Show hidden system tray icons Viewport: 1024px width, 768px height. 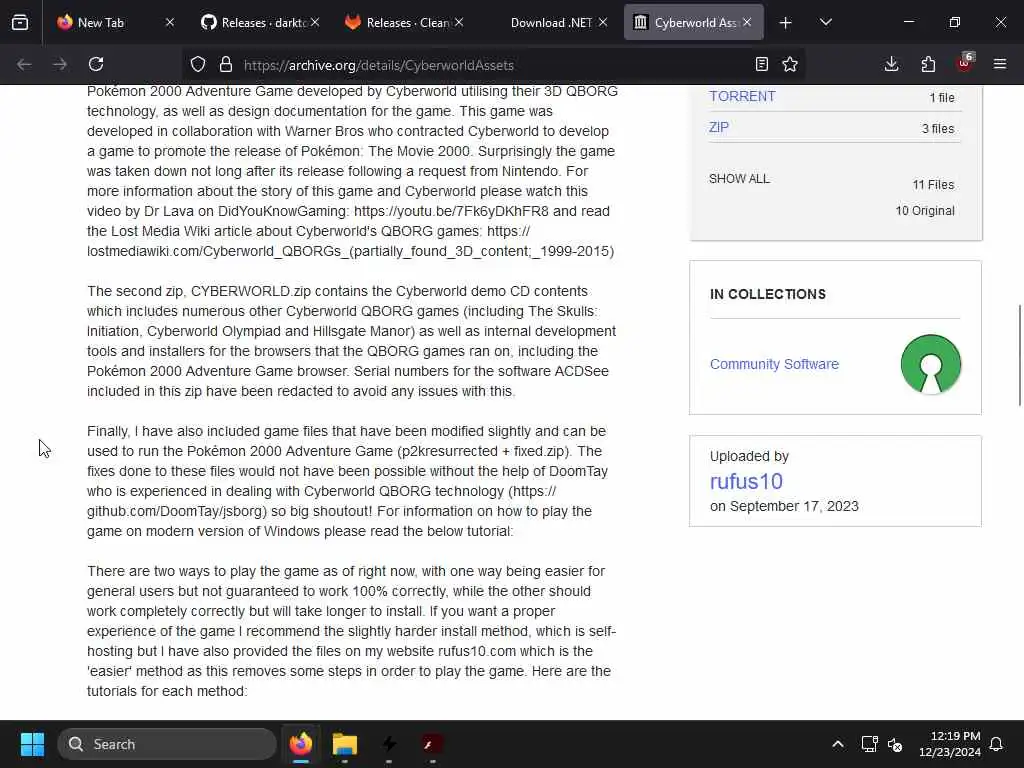pos(838,744)
